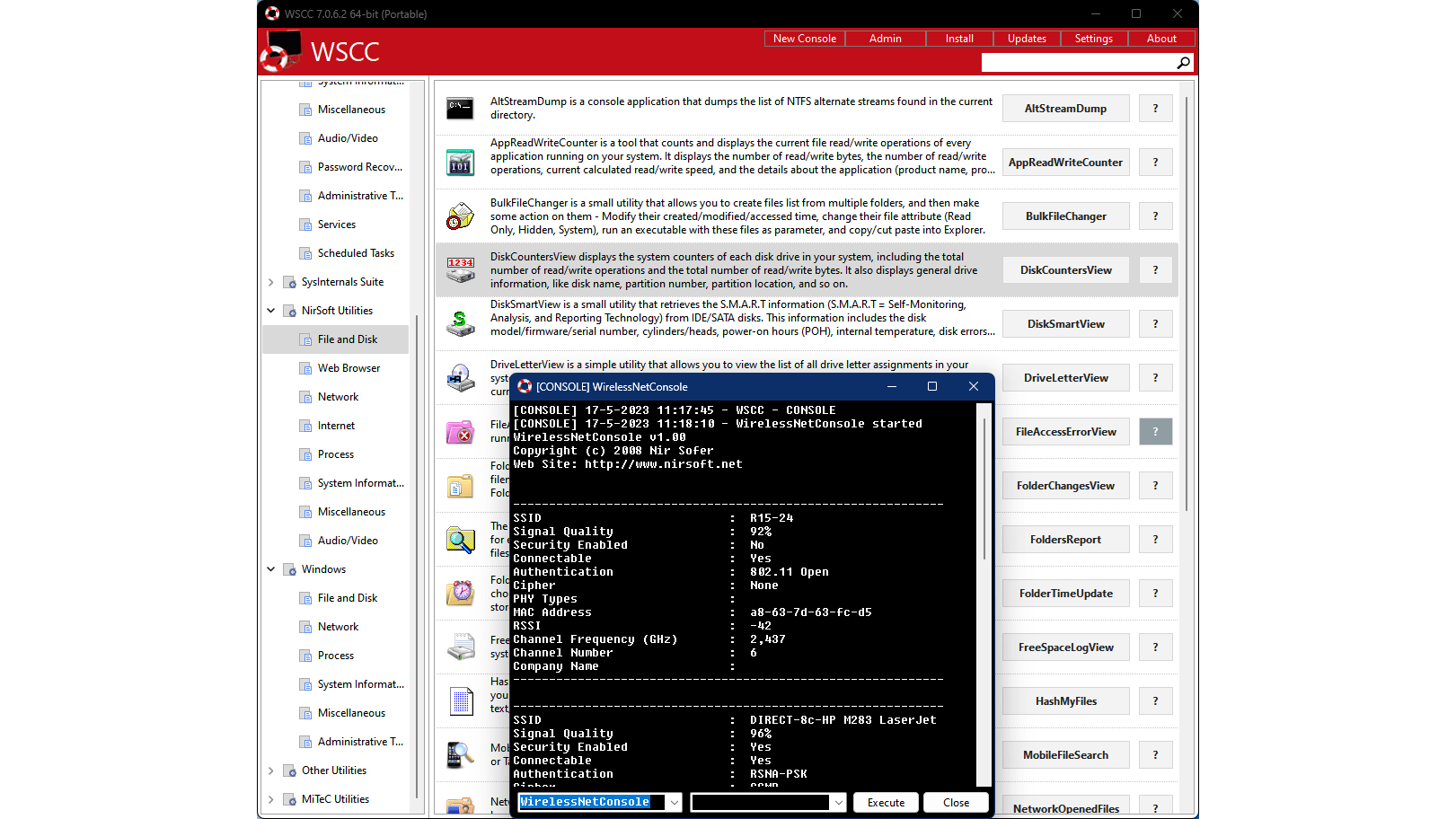Click the Close button in console

point(956,803)
